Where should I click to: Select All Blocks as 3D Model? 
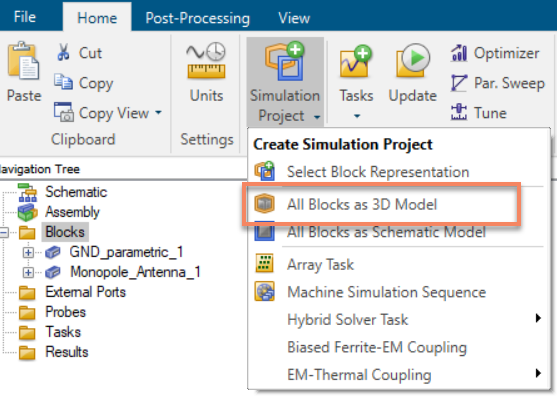[x=362, y=205]
